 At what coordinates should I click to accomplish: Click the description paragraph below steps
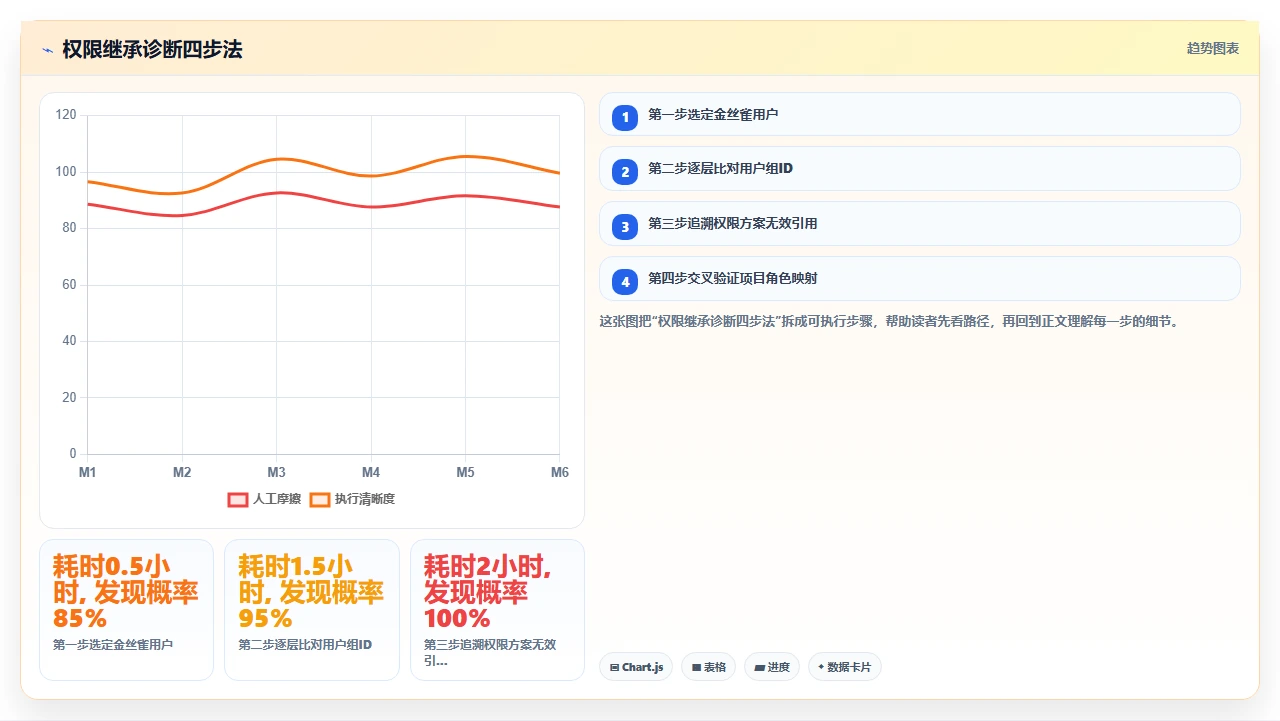click(889, 322)
